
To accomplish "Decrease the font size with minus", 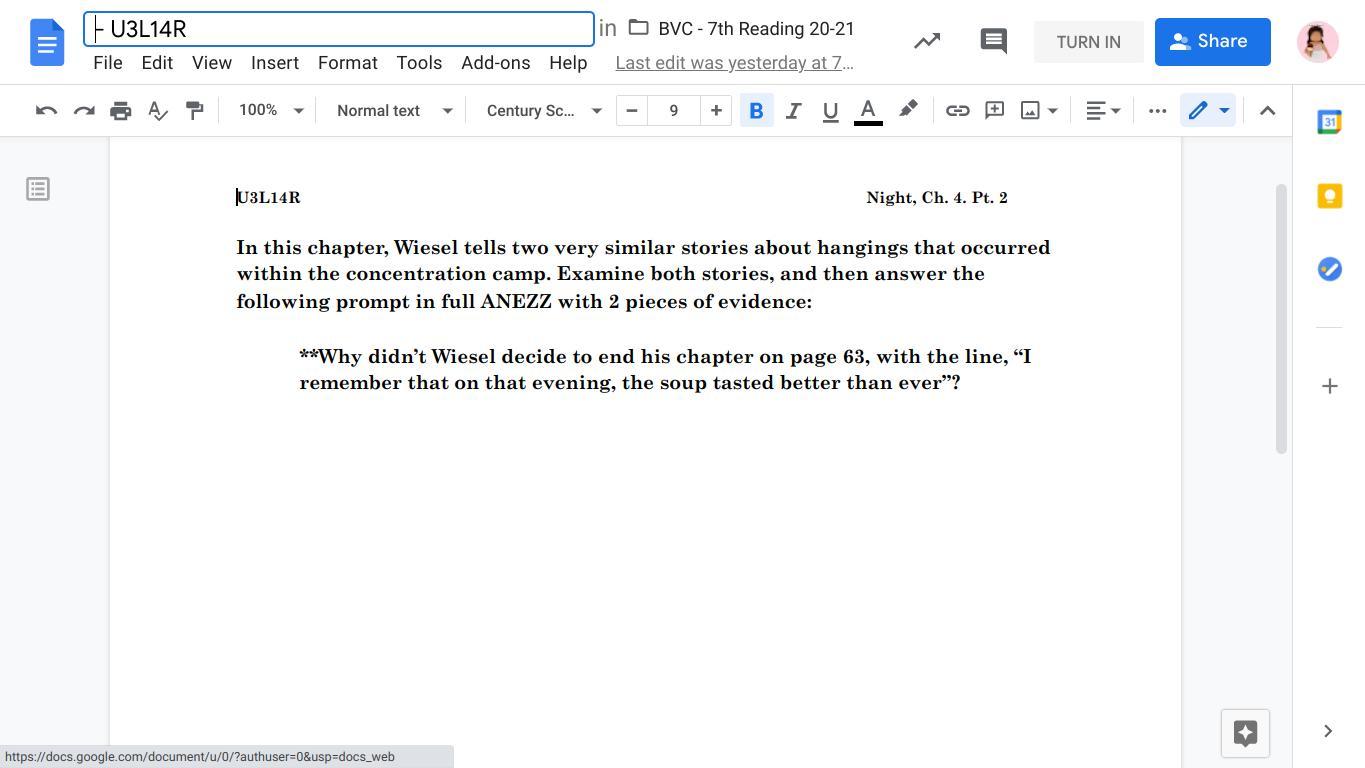I will (632, 111).
